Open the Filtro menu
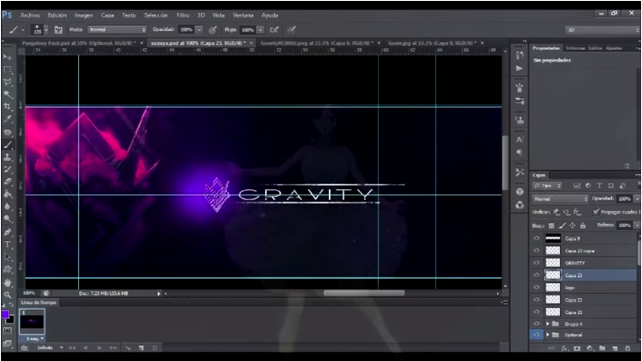The image size is (642, 361). (183, 15)
